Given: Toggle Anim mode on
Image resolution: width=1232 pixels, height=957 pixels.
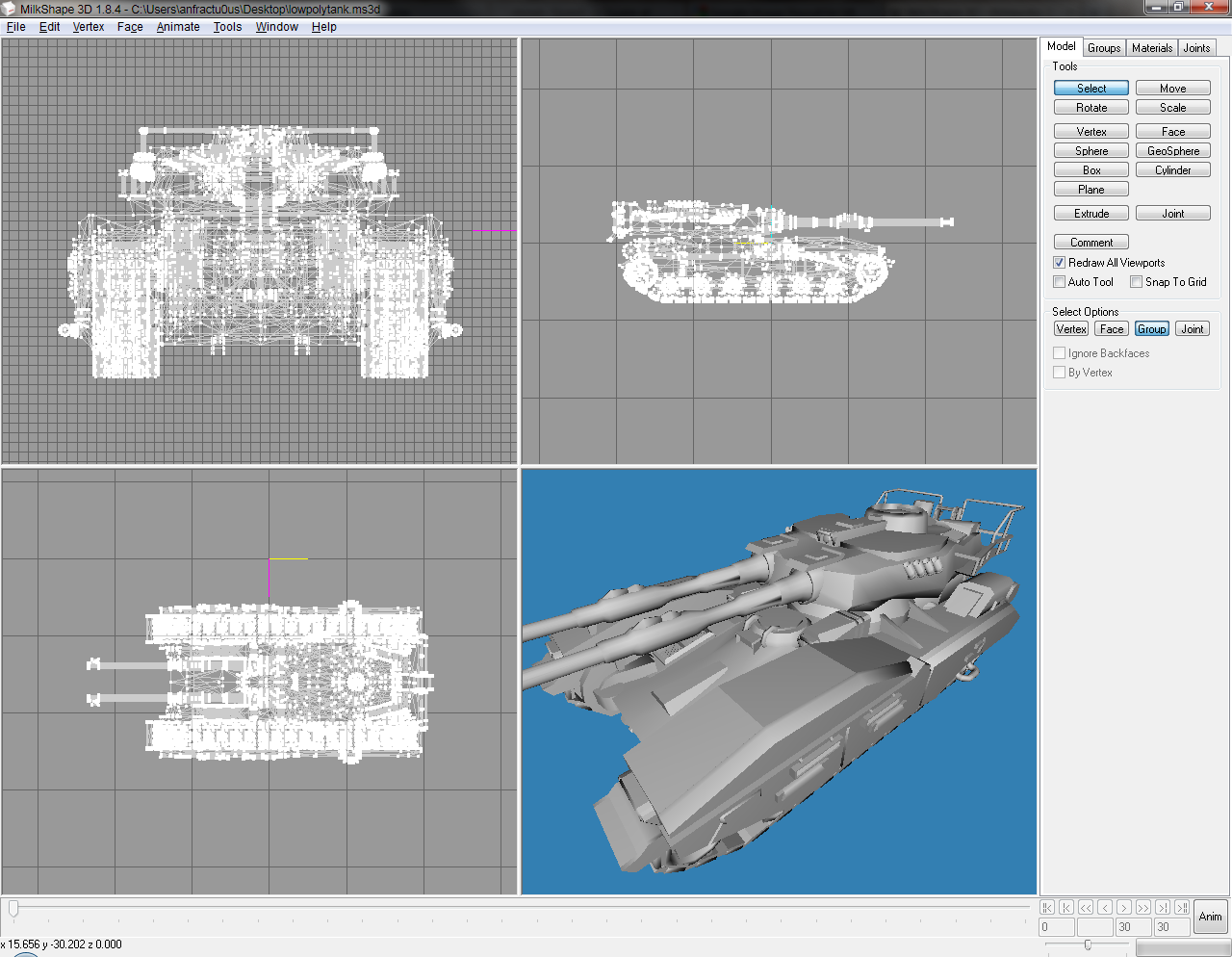Looking at the screenshot, I should 1209,916.
